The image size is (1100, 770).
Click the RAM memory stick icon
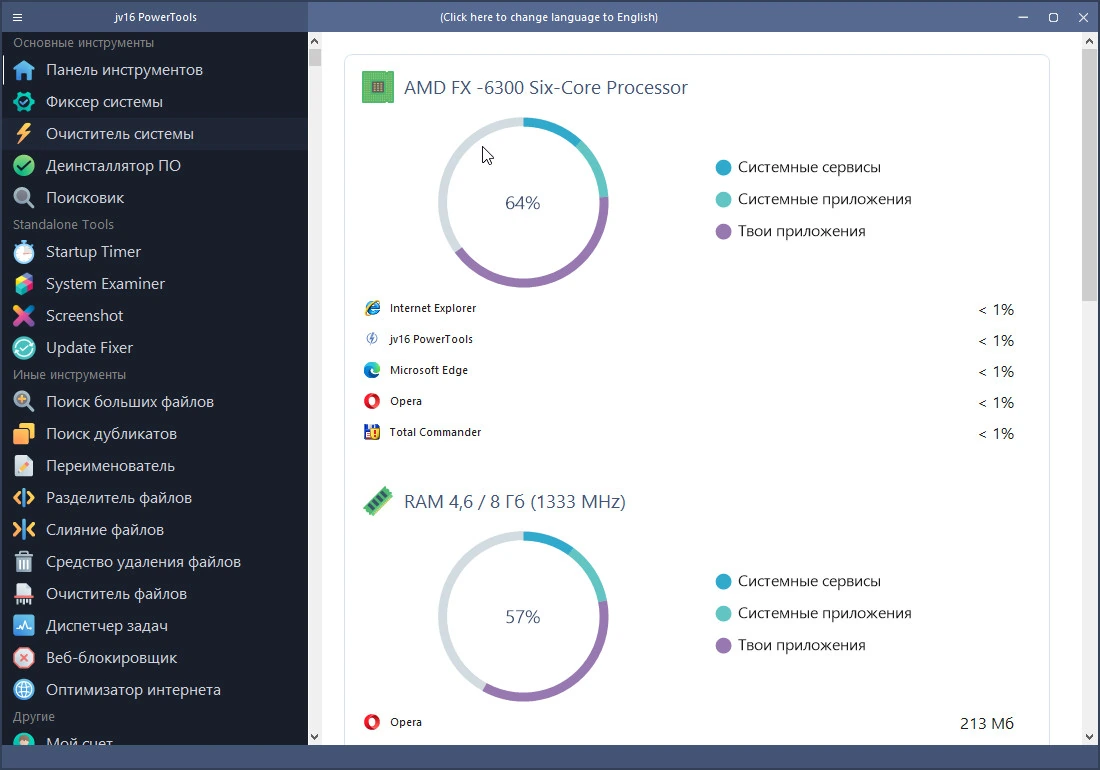tap(377, 501)
